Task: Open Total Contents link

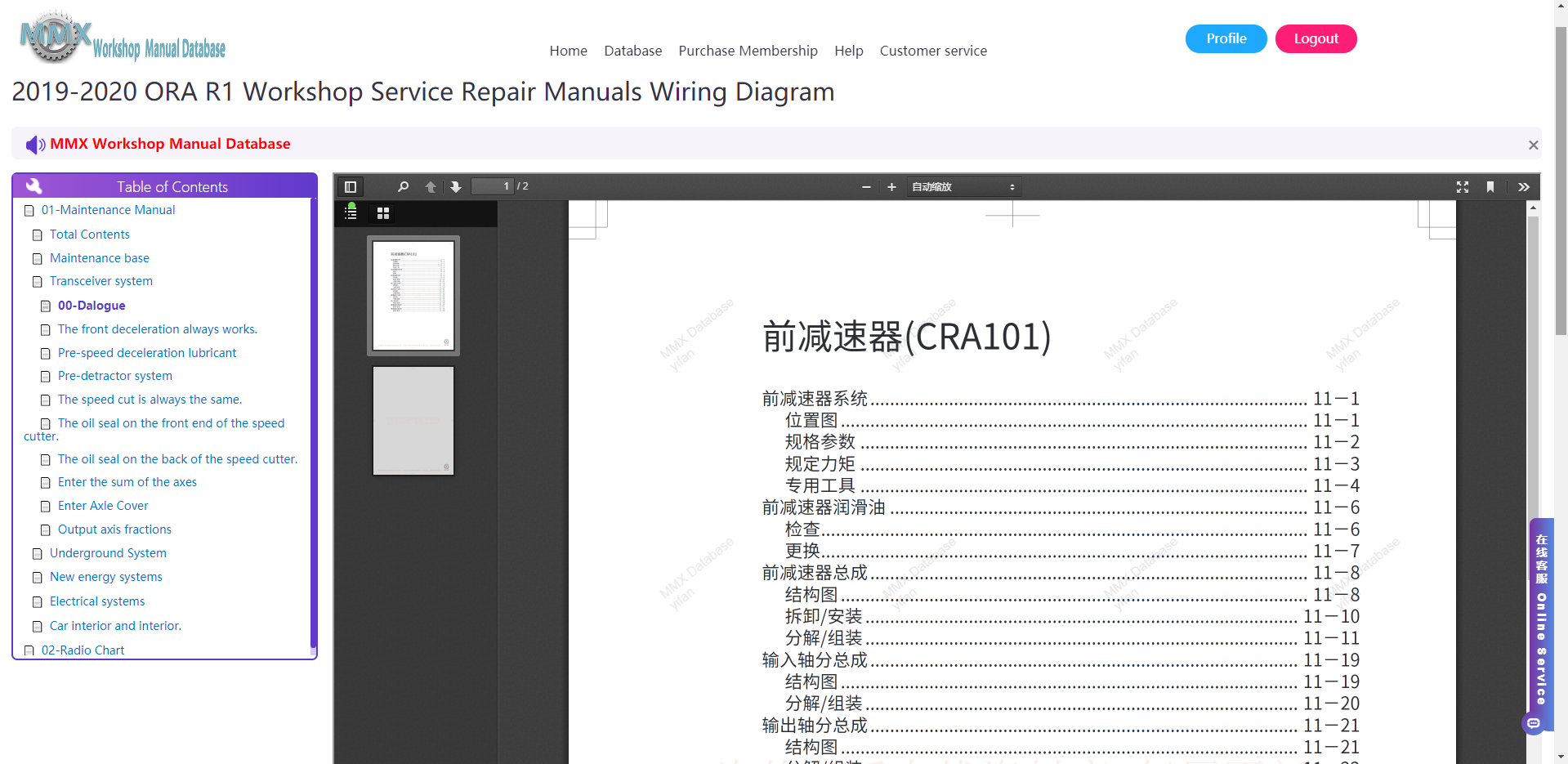Action: pos(89,235)
